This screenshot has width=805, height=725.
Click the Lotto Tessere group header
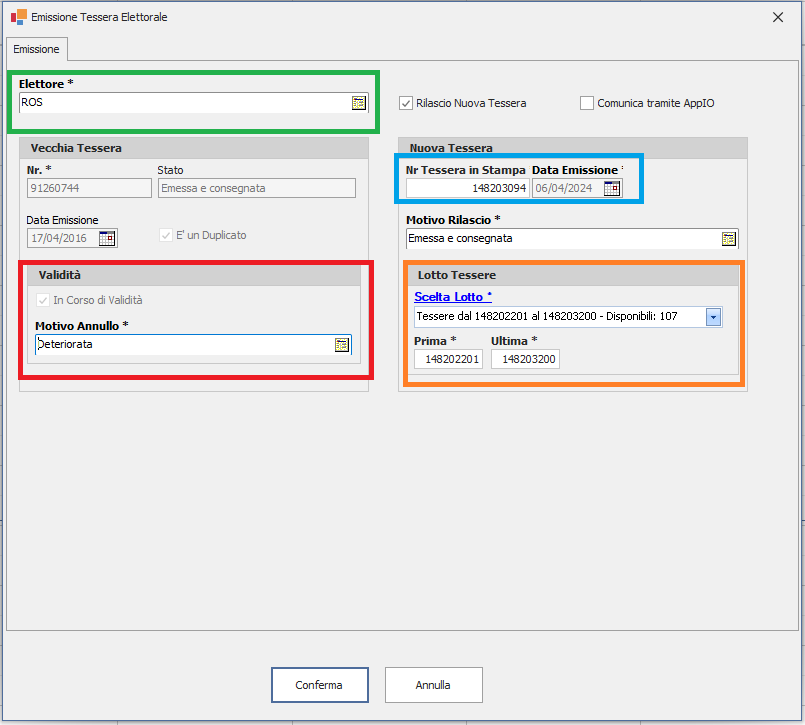tap(573, 276)
